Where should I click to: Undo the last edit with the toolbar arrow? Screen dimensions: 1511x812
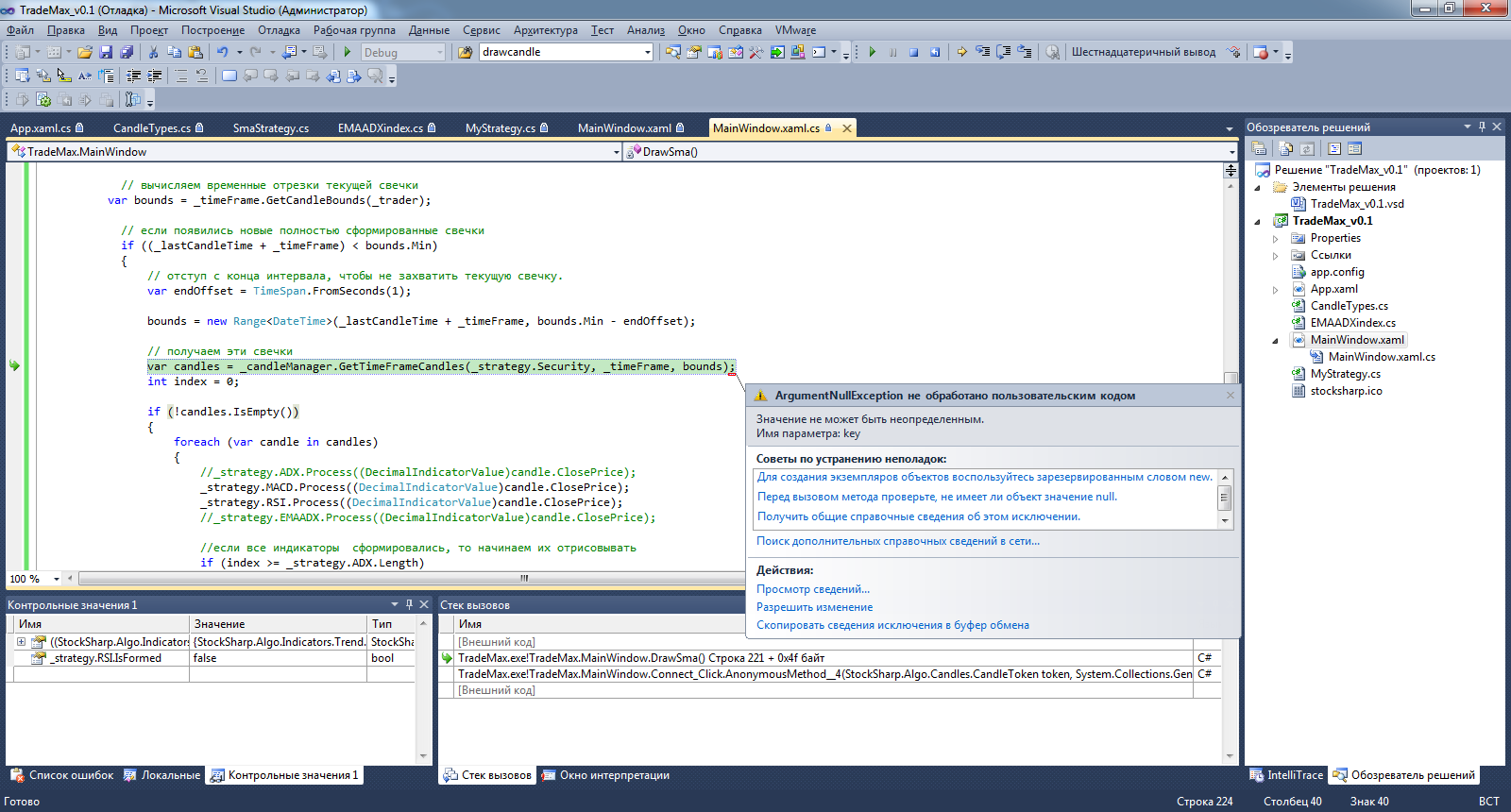(x=222, y=52)
